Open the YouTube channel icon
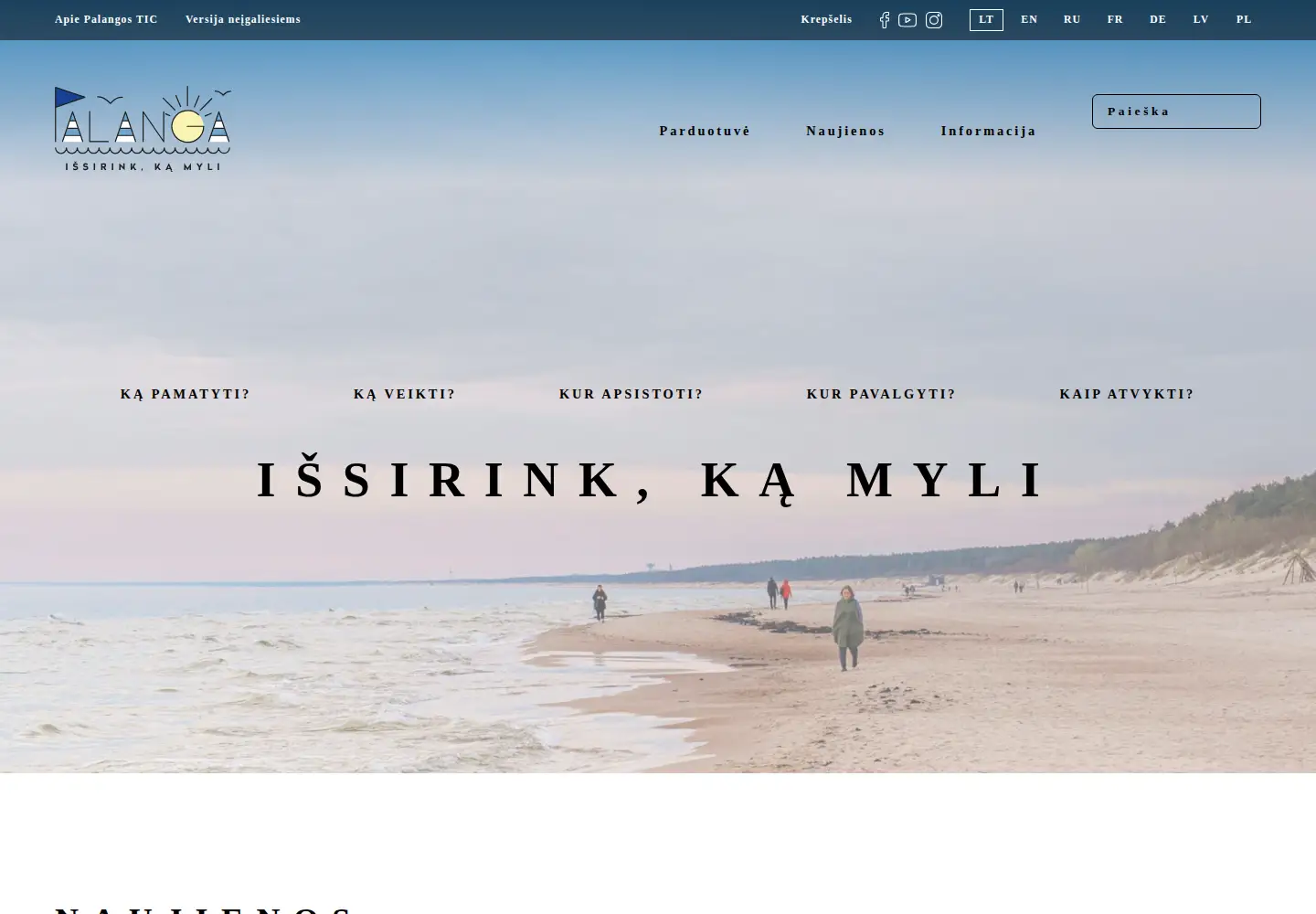1316x914 pixels. coord(907,20)
